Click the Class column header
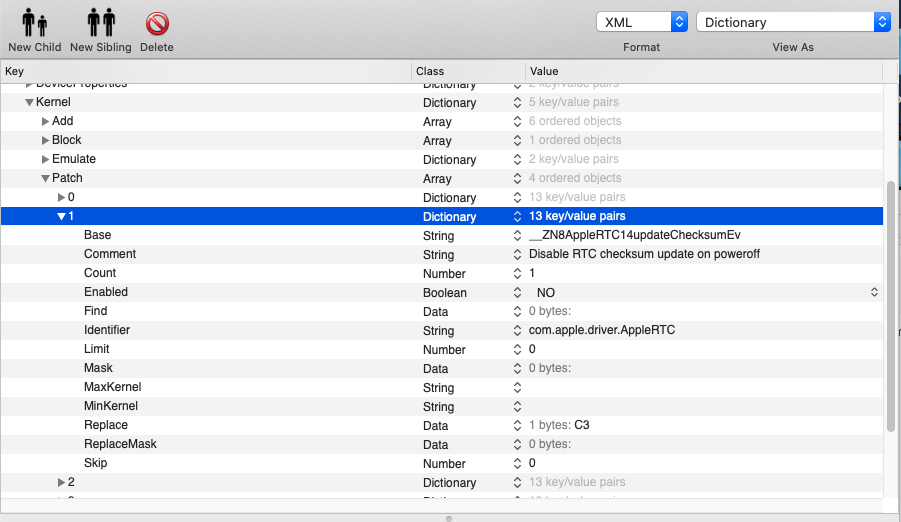Screen dimensions: 901x522 pyautogui.click(x=468, y=71)
